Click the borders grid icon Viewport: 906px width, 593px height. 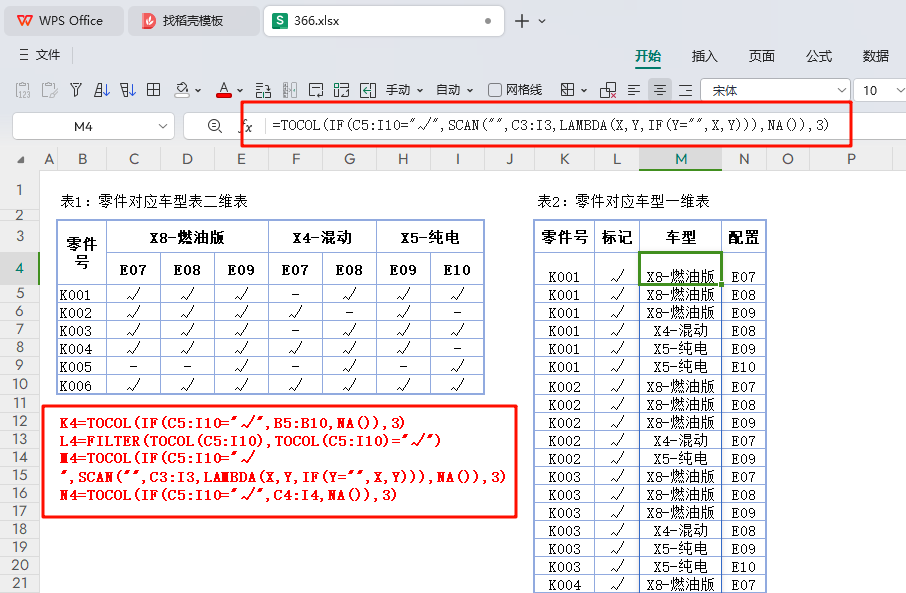coord(567,90)
